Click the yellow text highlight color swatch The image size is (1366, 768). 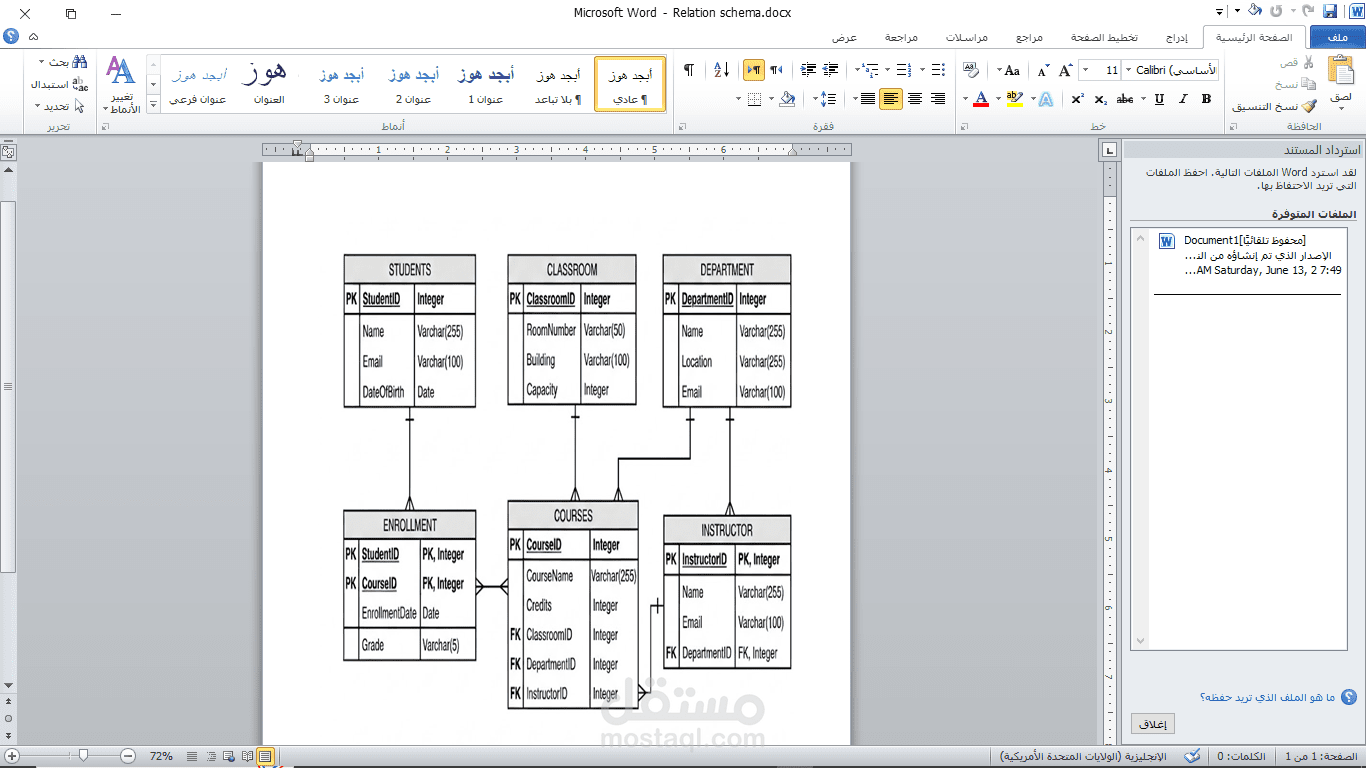[x=1015, y=99]
